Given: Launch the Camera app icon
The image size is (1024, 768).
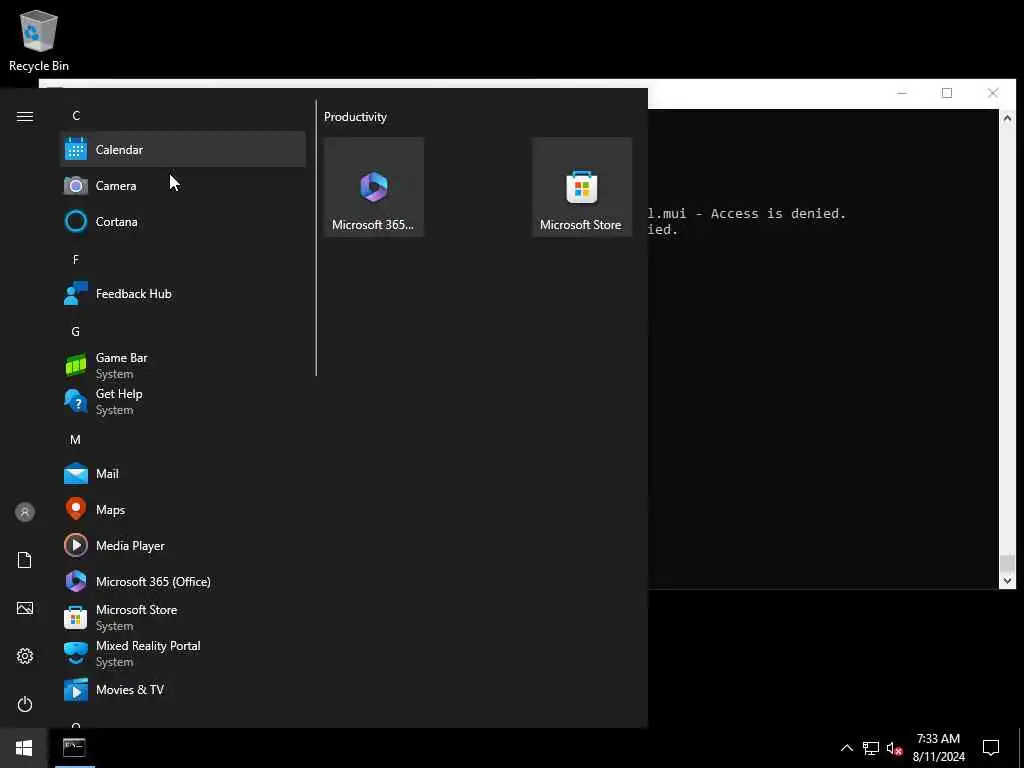Looking at the screenshot, I should coord(76,185).
